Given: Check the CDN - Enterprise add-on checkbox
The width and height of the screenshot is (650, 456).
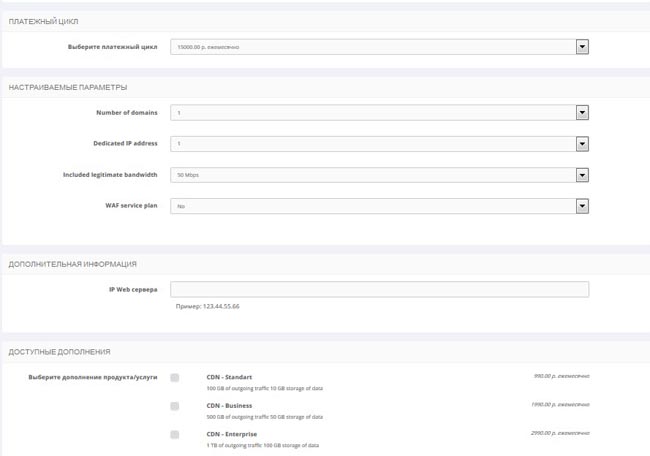Looking at the screenshot, I should (175, 435).
